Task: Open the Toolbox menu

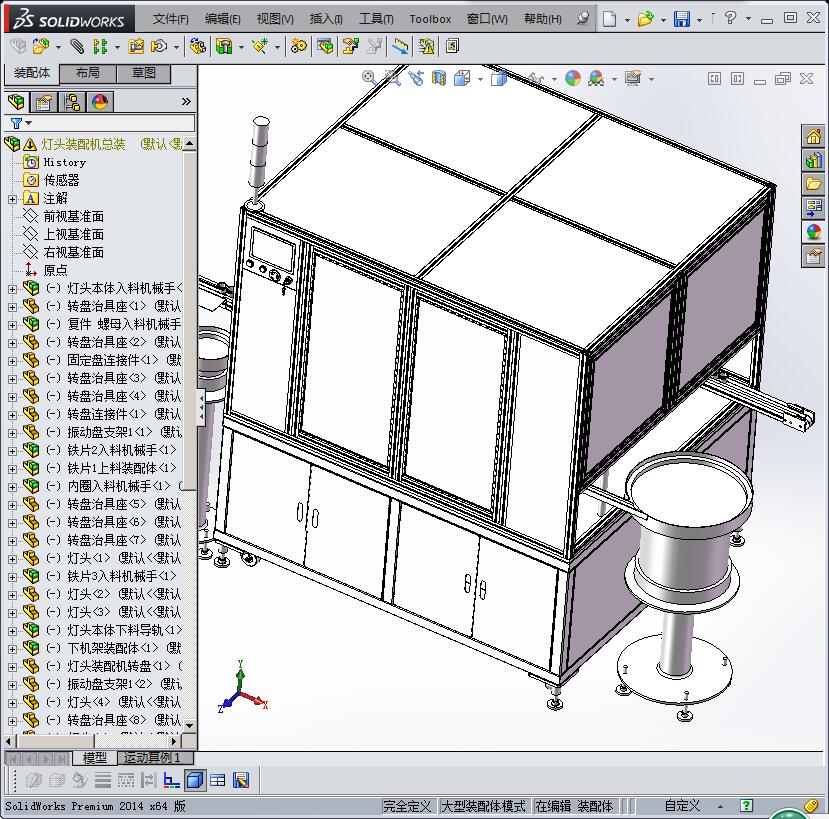Action: click(x=430, y=19)
